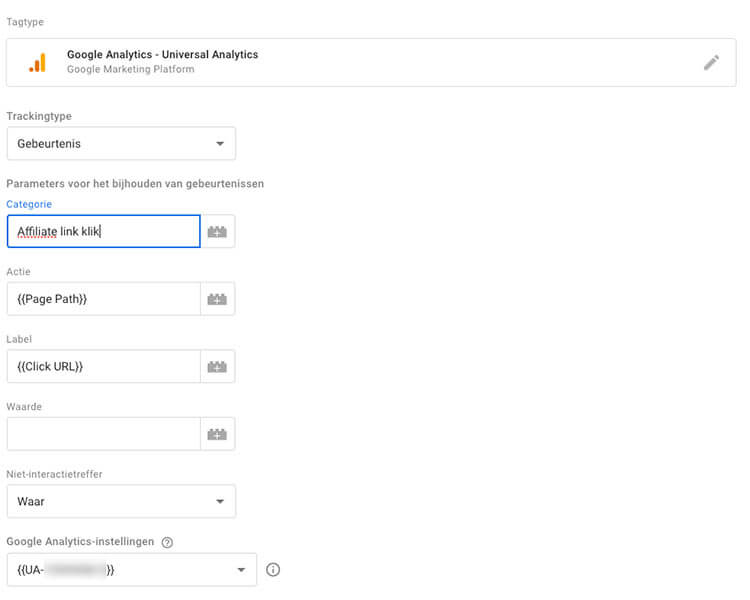The width and height of the screenshot is (750, 600).
Task: Select the Label field containing {{Click URL}}
Action: (x=103, y=367)
